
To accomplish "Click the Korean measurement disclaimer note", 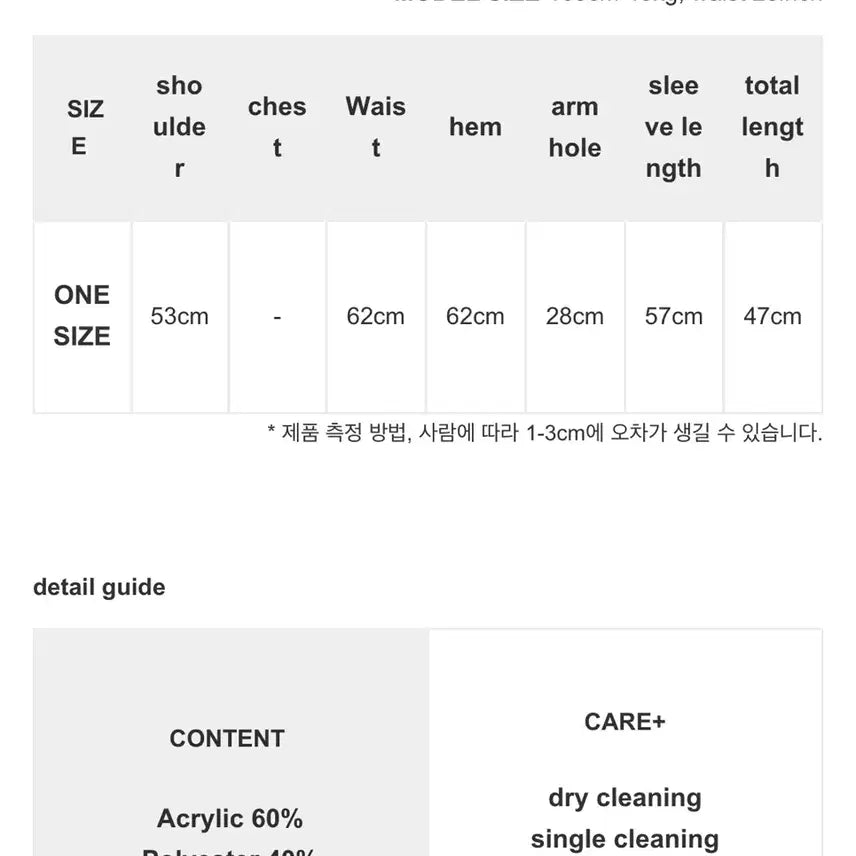I will (545, 433).
